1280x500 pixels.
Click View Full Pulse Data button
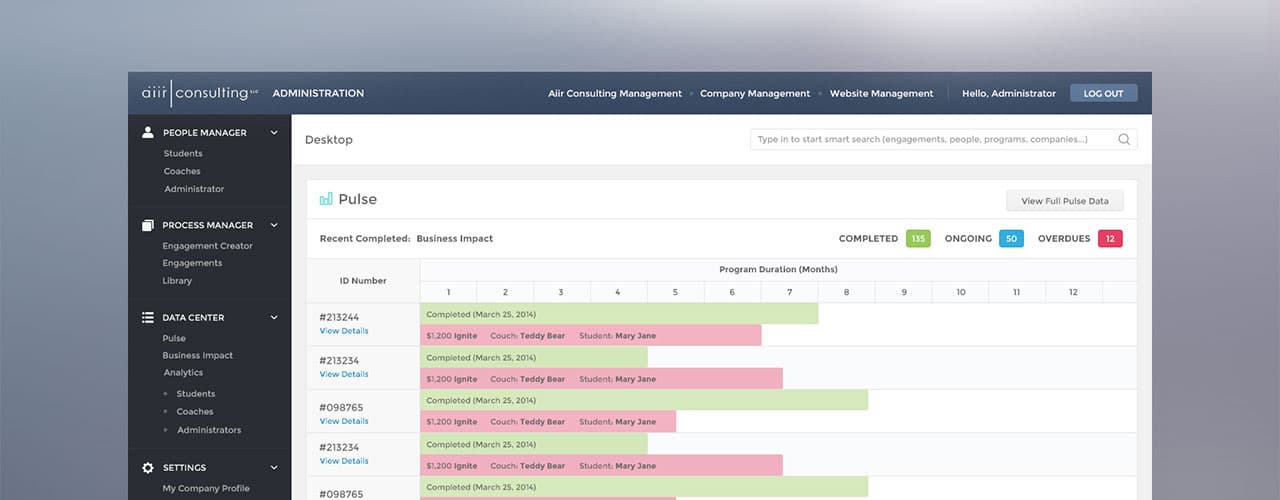[x=1065, y=201]
